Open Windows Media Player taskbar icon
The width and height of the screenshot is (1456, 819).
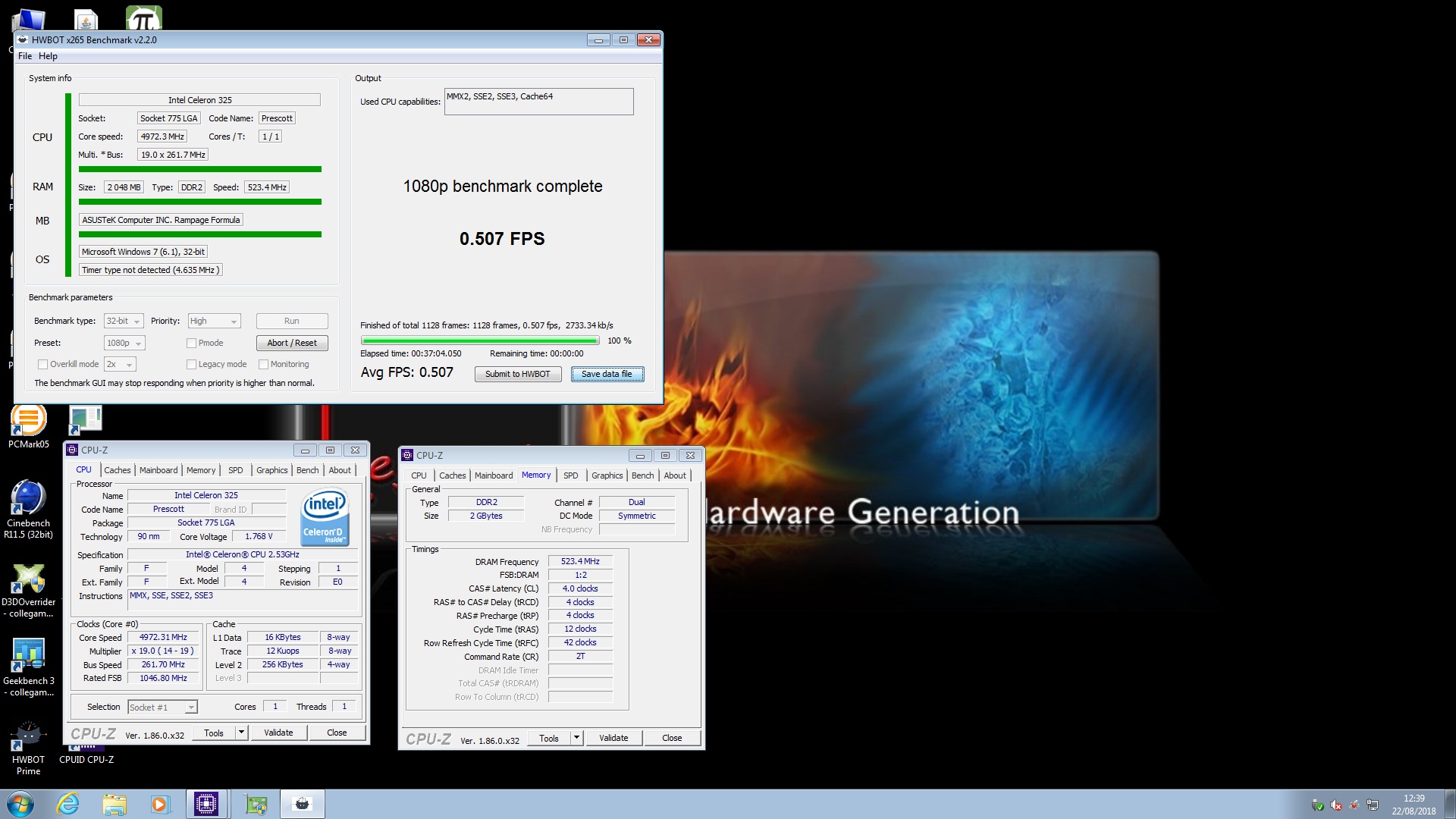(x=160, y=804)
